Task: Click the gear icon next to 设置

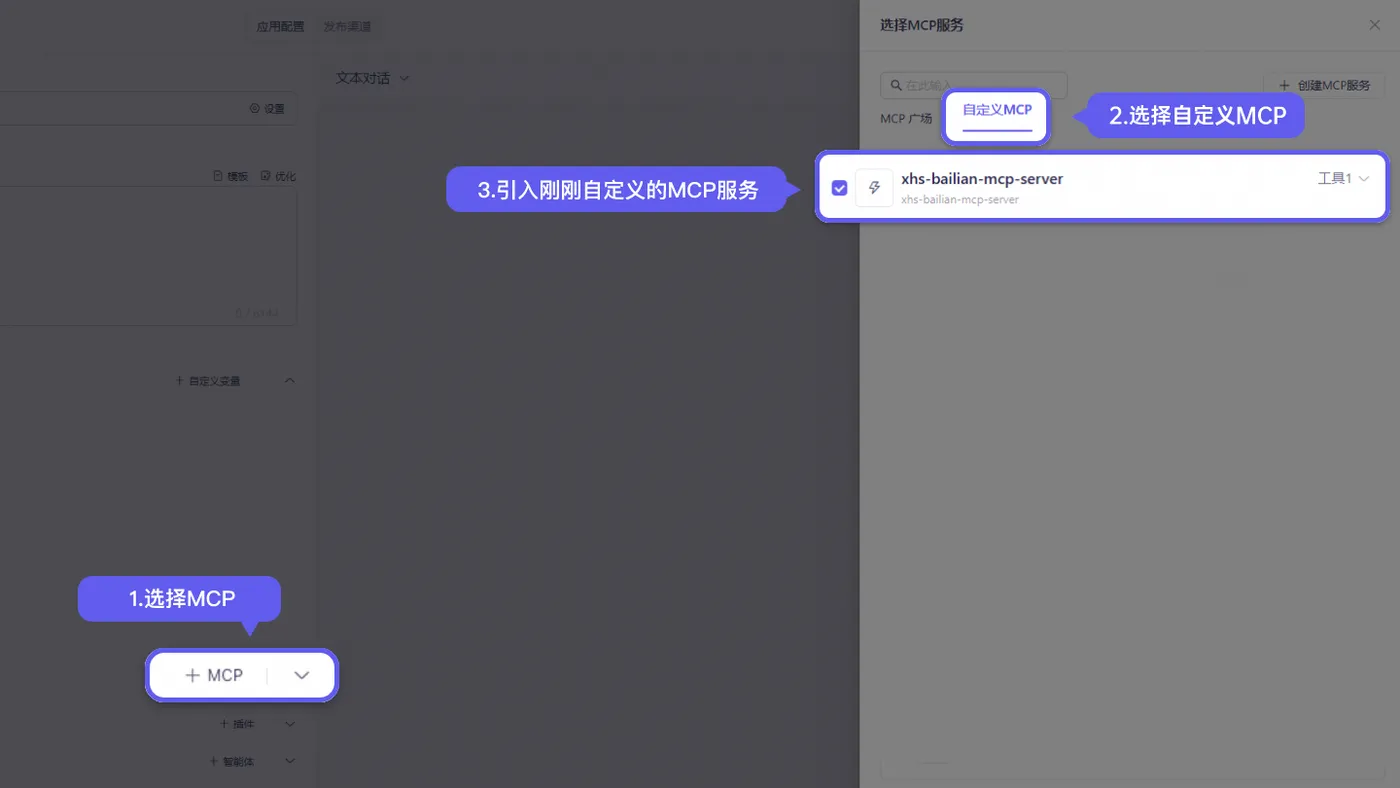Action: click(254, 108)
